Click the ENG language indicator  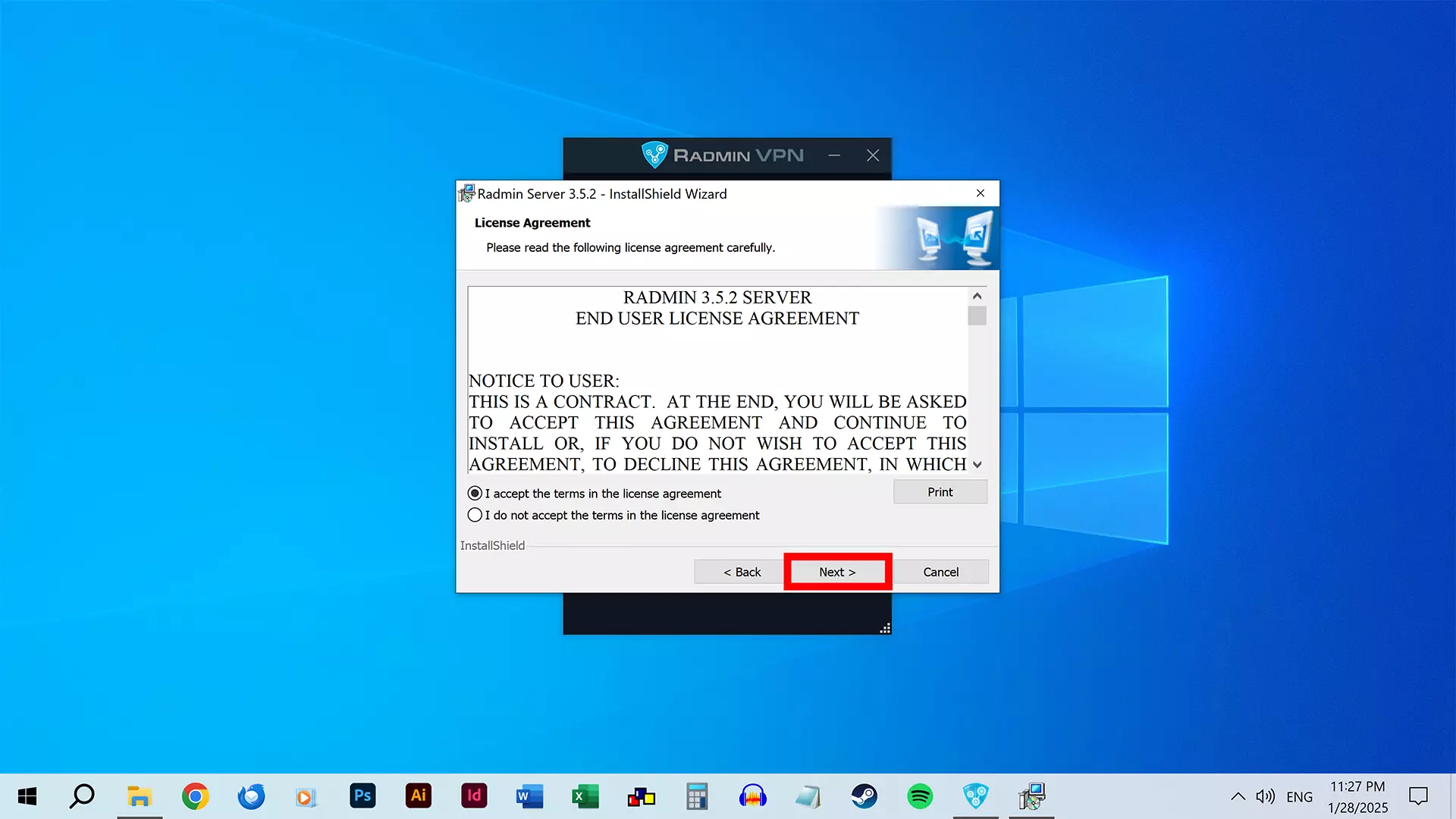(x=1299, y=797)
